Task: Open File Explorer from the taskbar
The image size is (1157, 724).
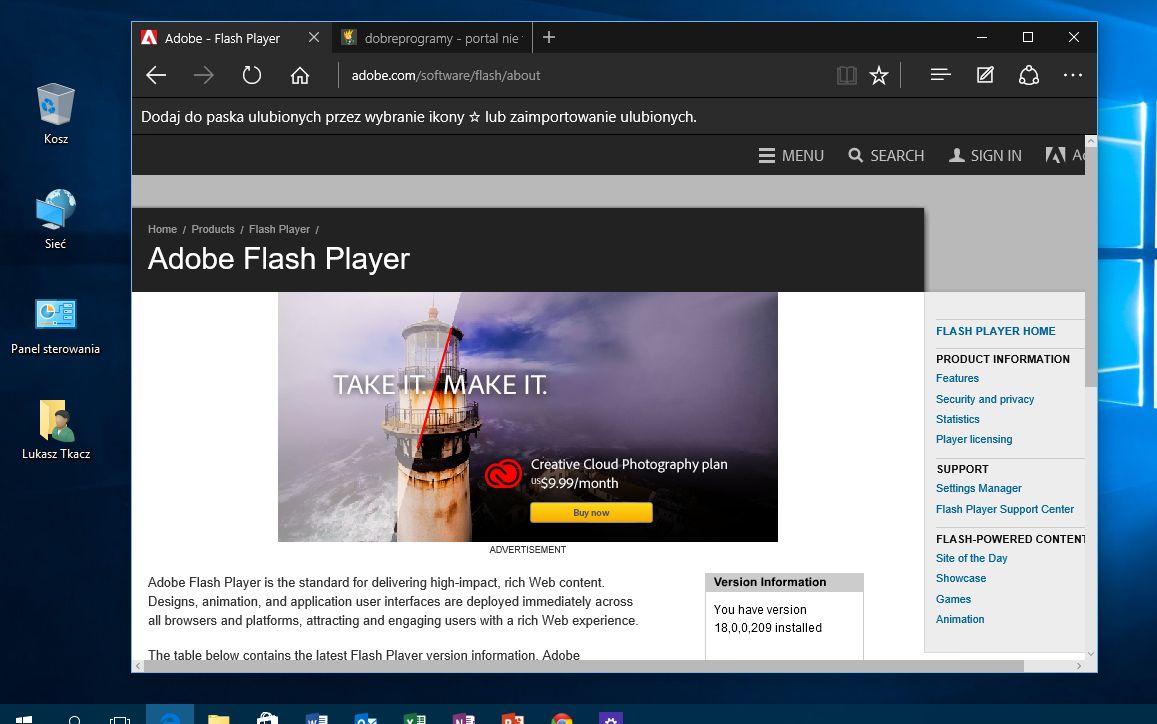Action: (x=218, y=718)
